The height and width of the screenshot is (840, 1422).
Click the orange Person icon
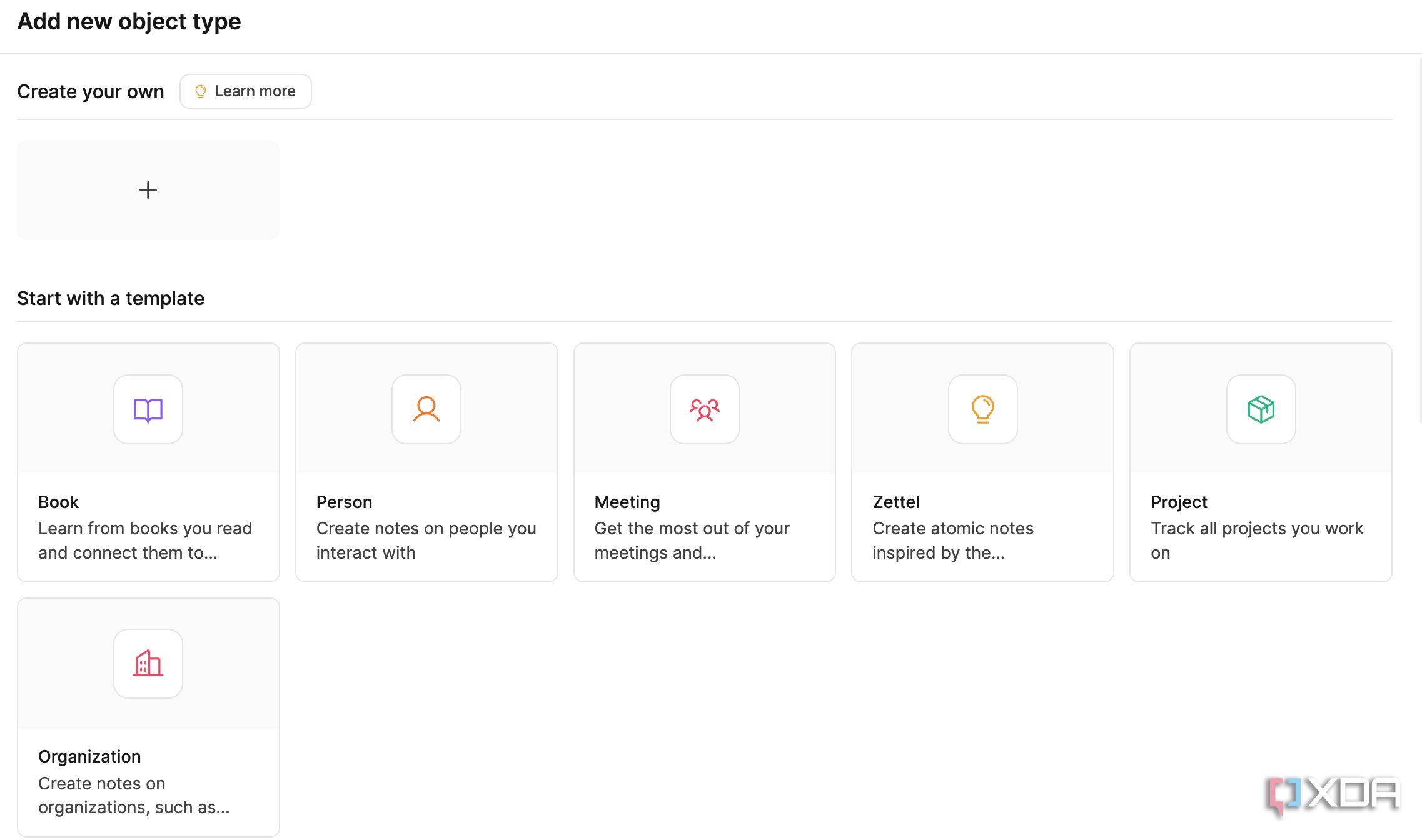[x=426, y=410]
